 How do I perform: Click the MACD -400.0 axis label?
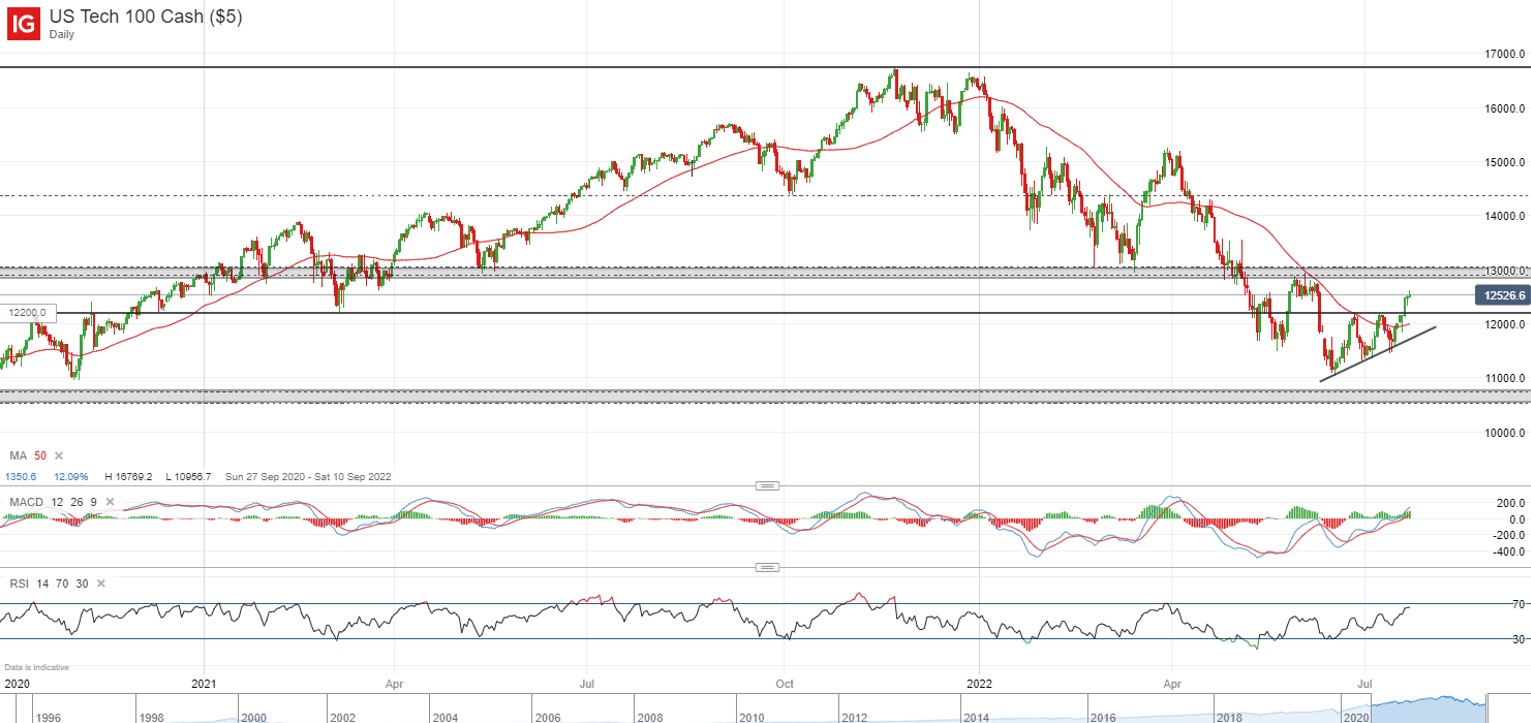(x=1508, y=552)
